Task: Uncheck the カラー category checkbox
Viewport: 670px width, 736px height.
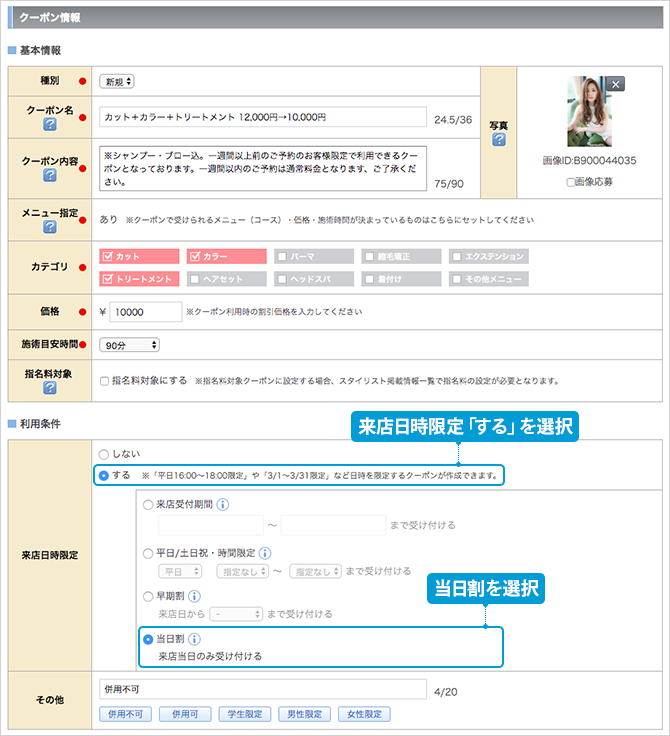Action: coord(195,256)
